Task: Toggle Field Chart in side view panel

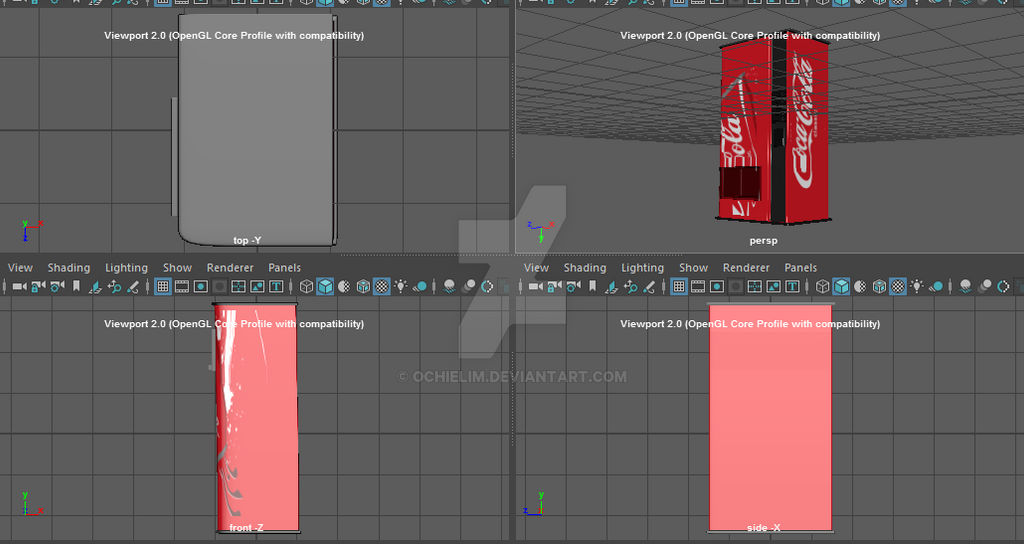Action: pos(755,286)
